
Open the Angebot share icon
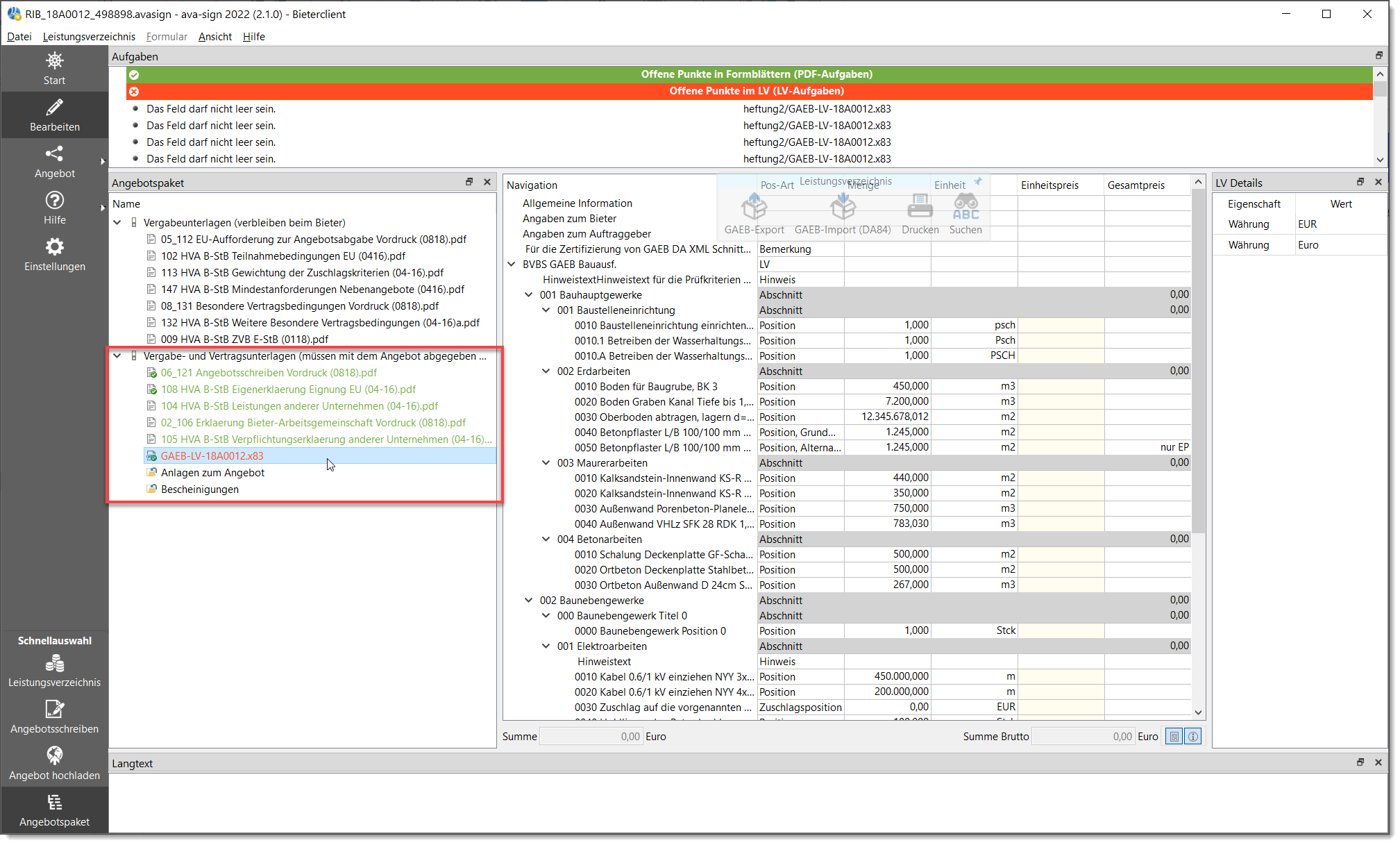(x=54, y=153)
